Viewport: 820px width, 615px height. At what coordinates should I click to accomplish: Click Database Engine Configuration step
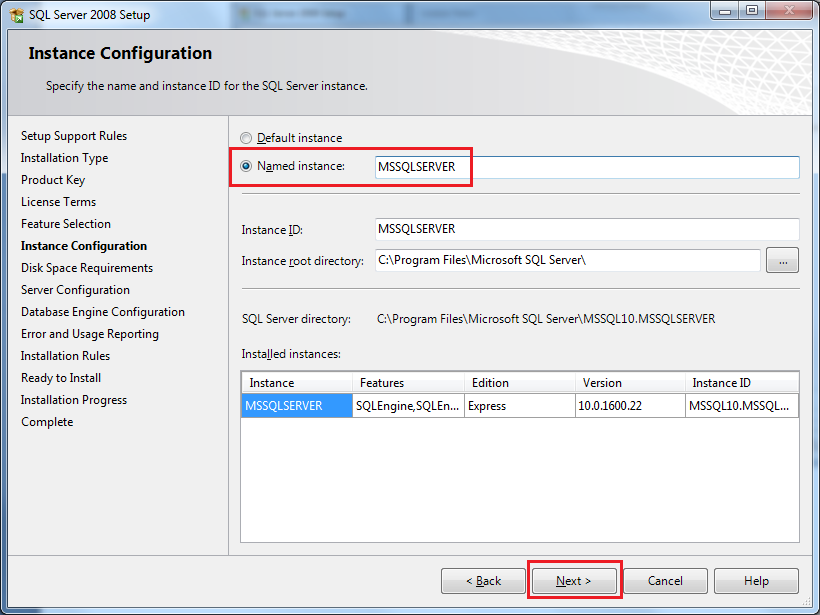click(x=103, y=312)
